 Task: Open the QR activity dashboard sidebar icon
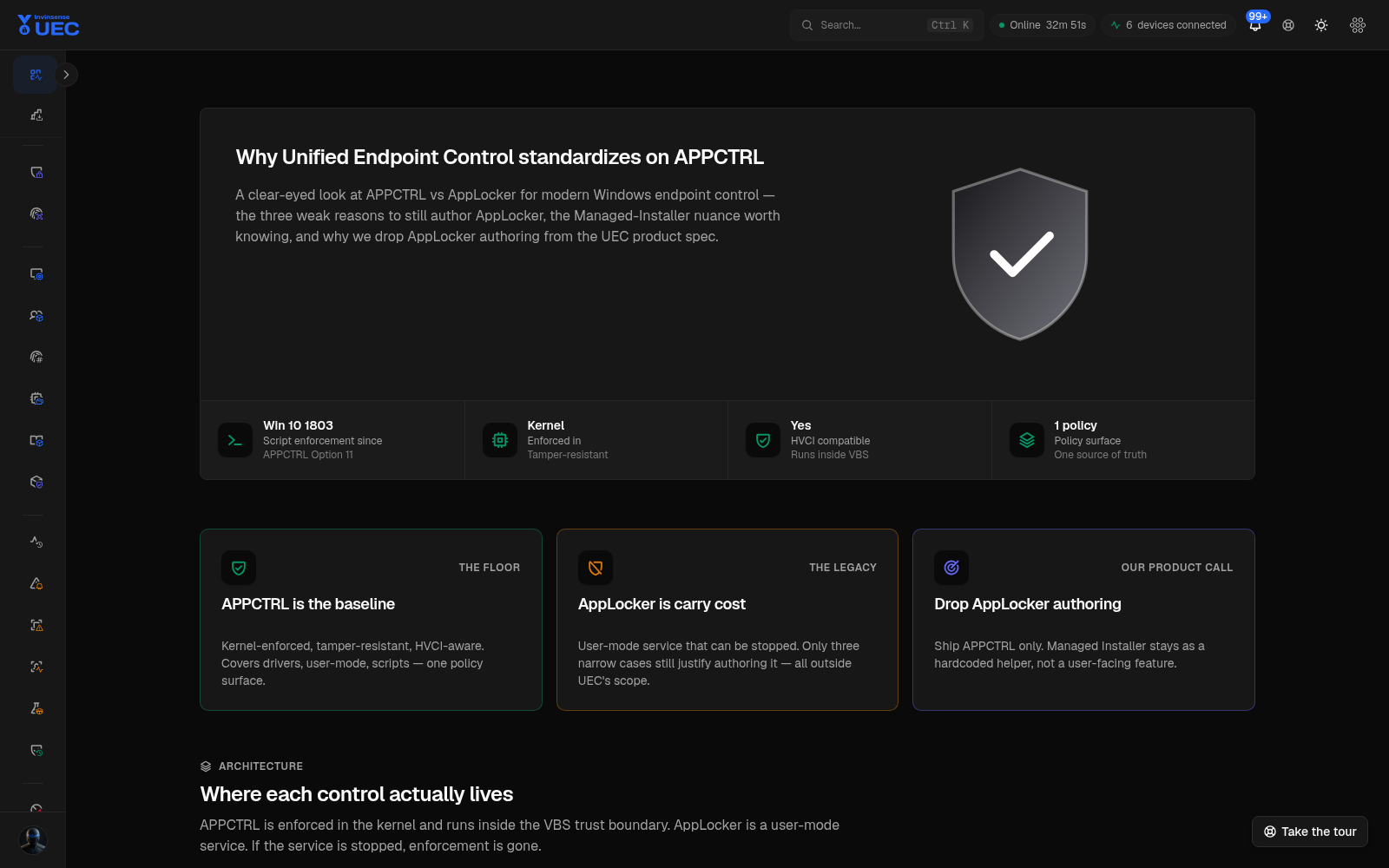tap(36, 75)
